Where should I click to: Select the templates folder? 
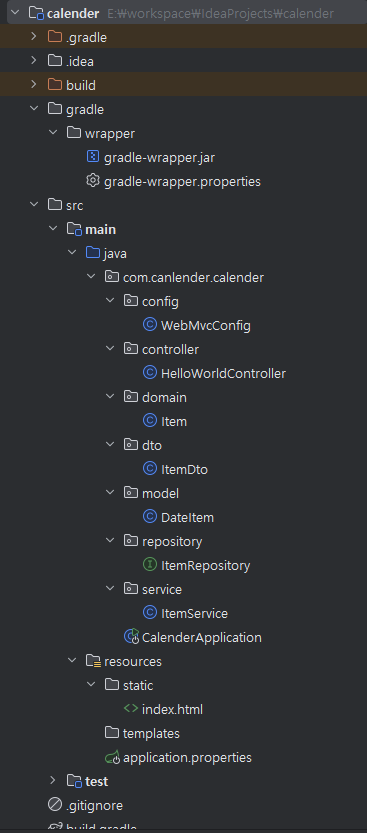[151, 734]
